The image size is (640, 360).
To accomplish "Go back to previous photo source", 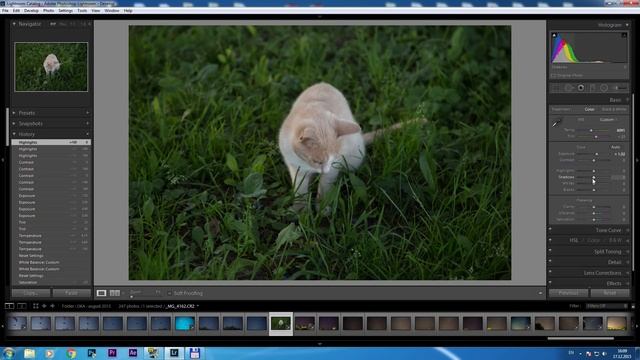I will click(44, 306).
